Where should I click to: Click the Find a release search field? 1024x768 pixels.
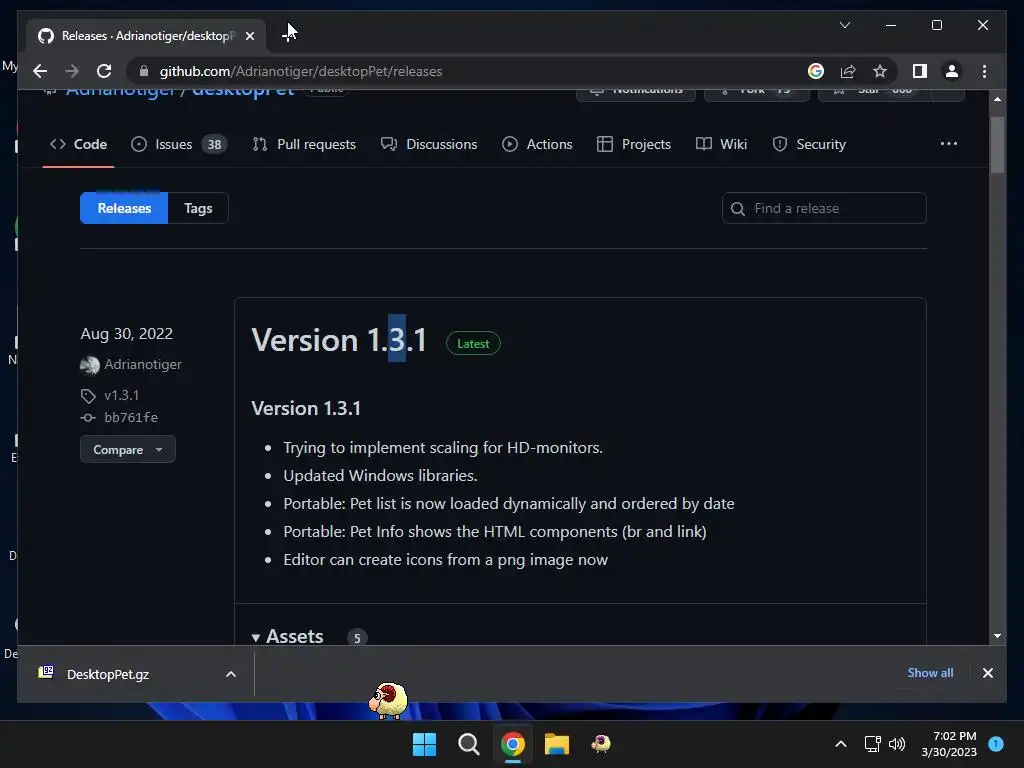click(x=824, y=208)
